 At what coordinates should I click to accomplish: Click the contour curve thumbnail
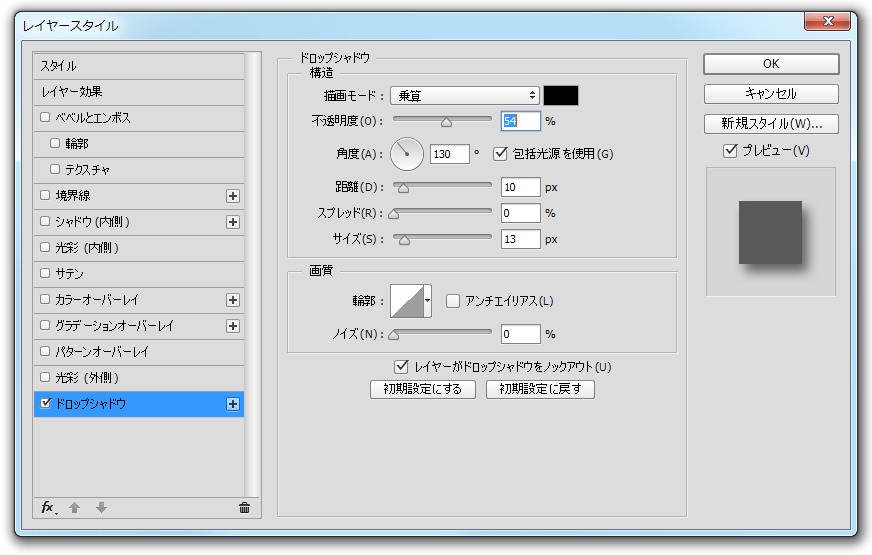[407, 301]
